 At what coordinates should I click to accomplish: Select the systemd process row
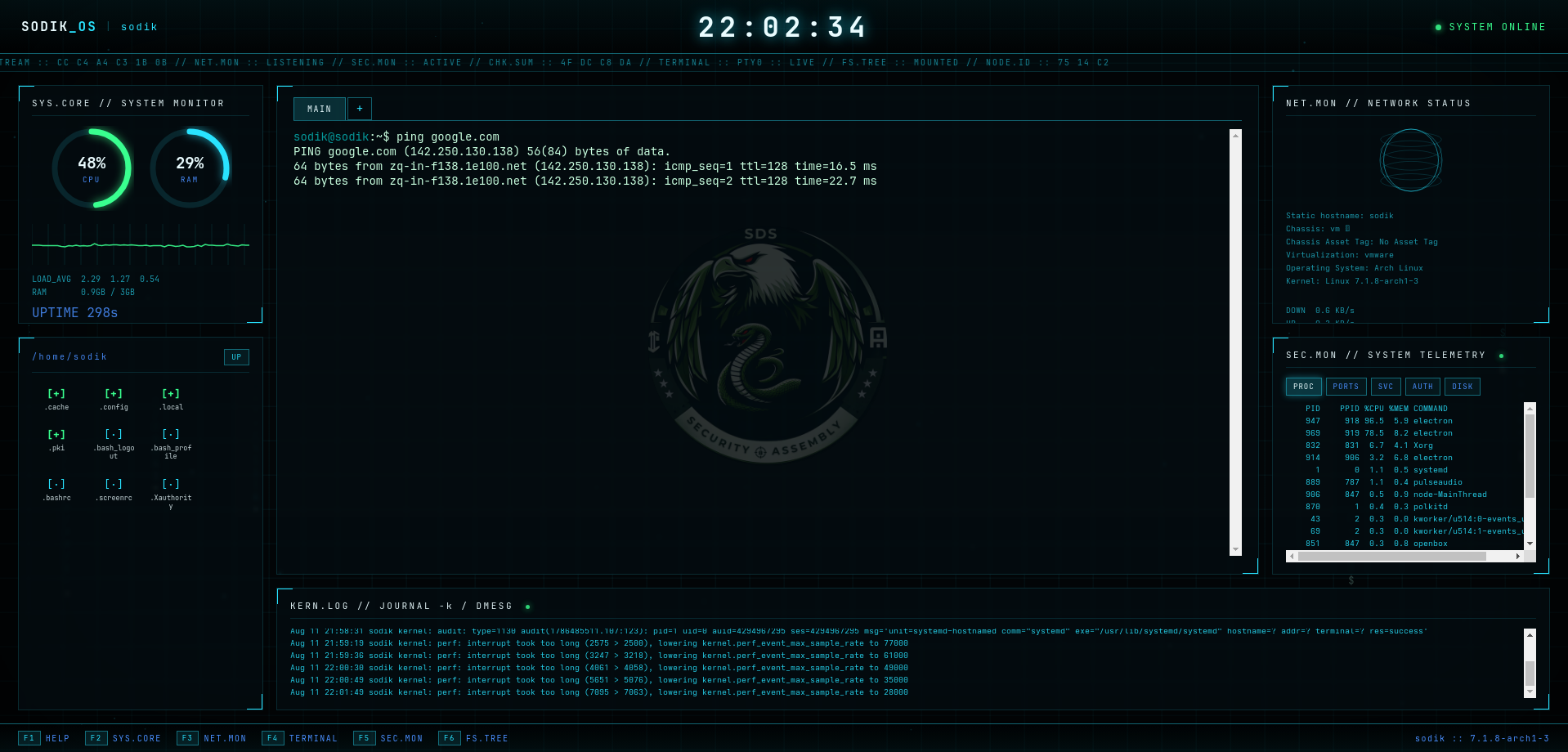1404,470
